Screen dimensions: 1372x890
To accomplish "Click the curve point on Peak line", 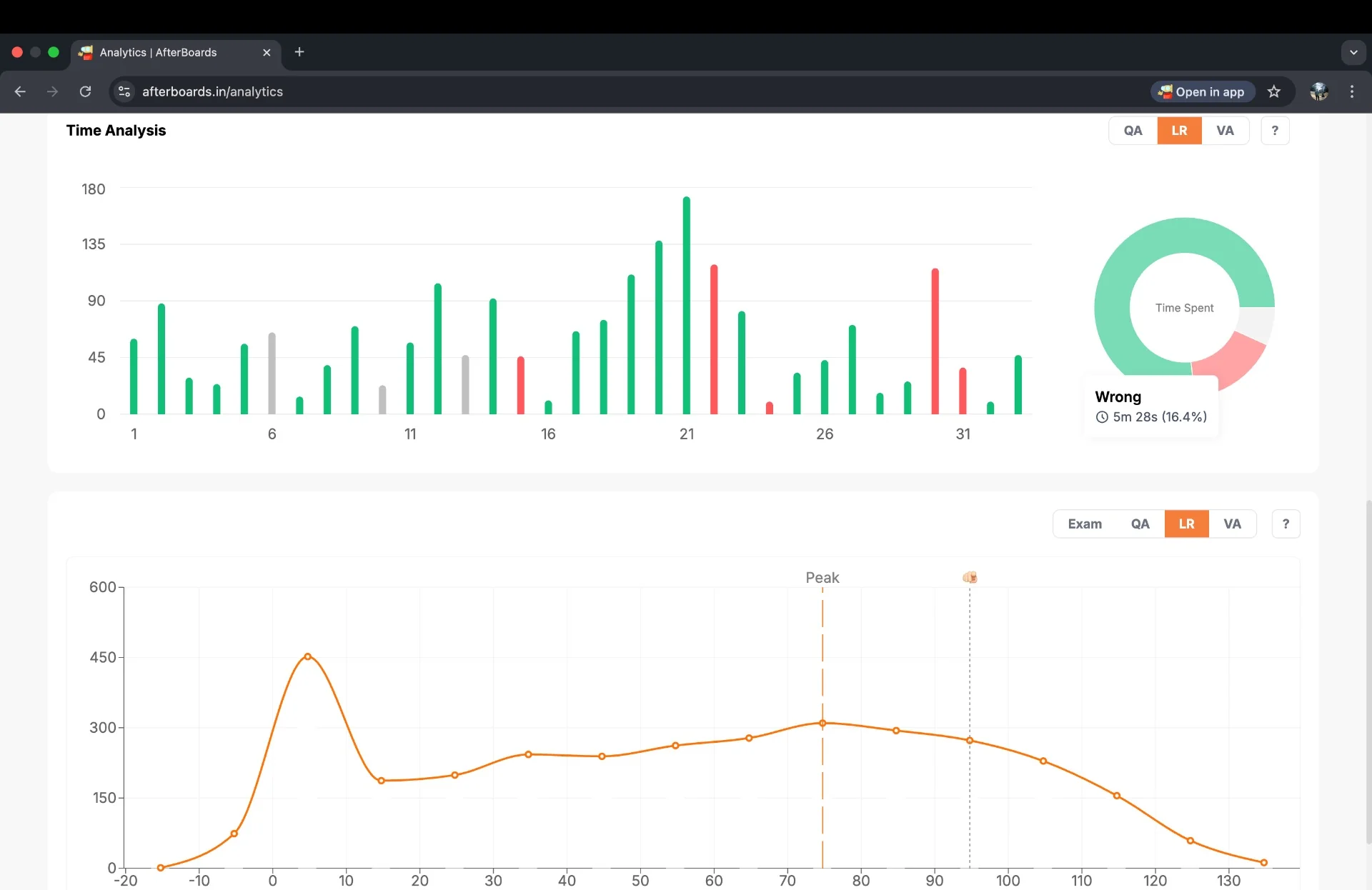I will 822,723.
